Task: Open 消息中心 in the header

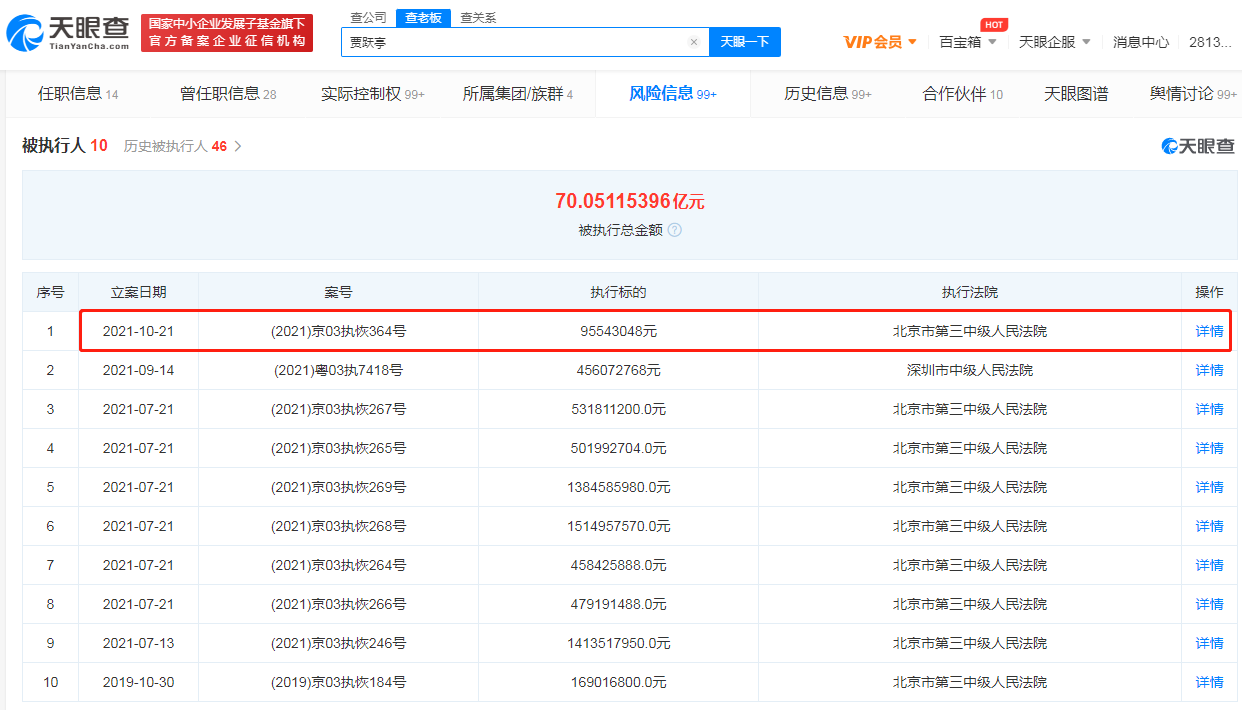Action: pos(1141,42)
